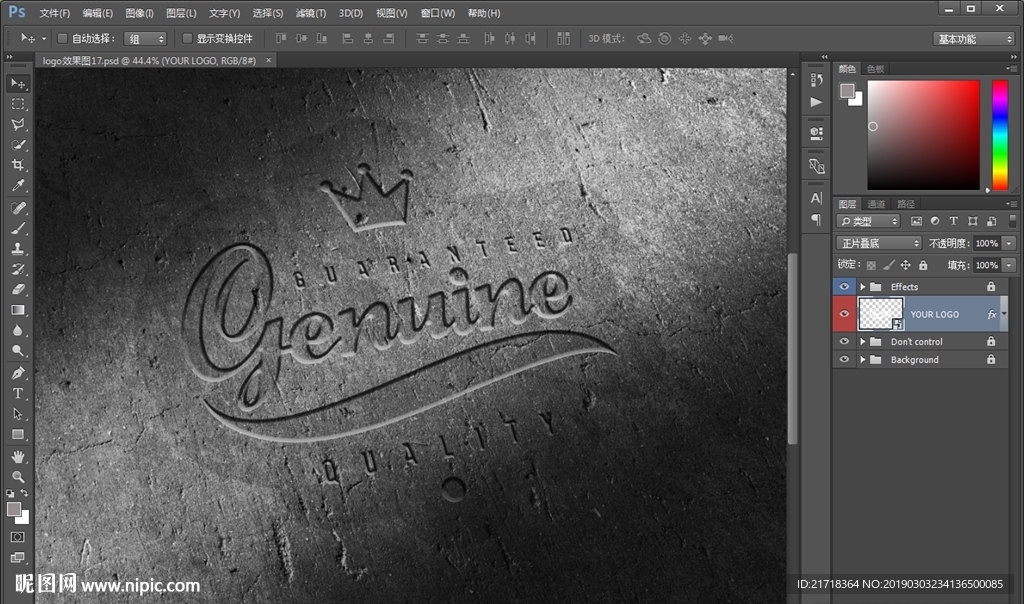Reset default foreground and background colors
Viewport: 1024px width, 604px height.
click(10, 494)
